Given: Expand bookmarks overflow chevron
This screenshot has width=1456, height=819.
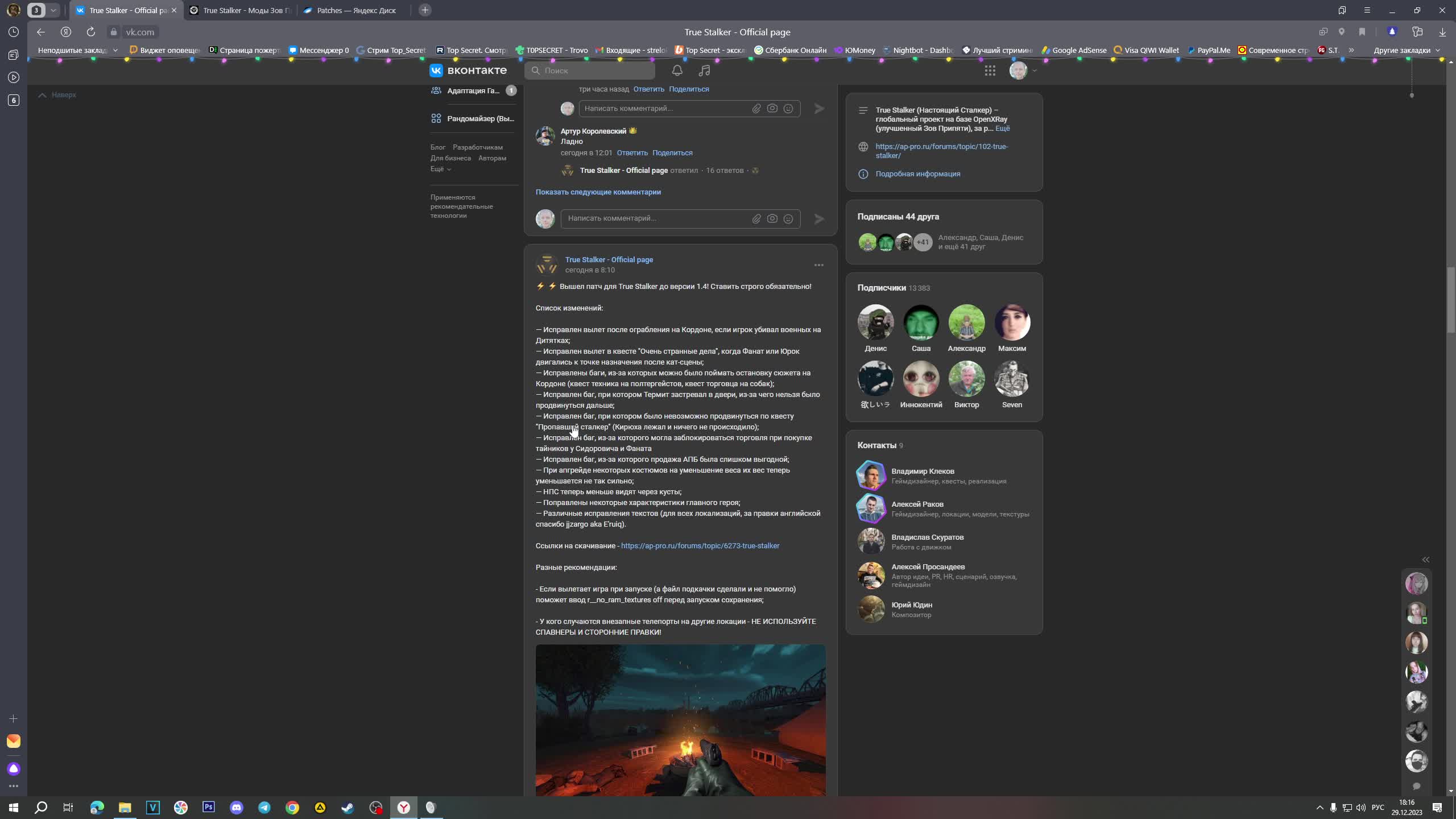Looking at the screenshot, I should [x=1351, y=50].
